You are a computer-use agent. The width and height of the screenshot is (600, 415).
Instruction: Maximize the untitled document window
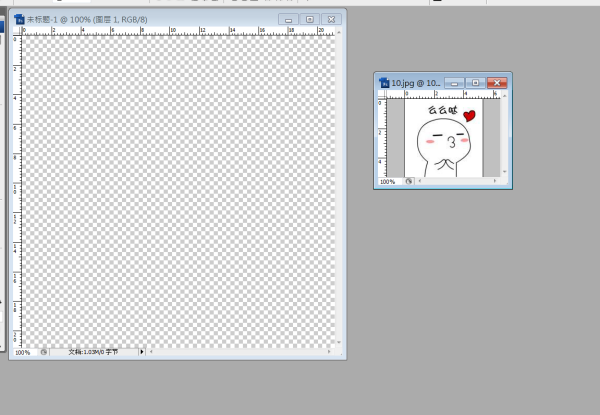click(x=310, y=19)
